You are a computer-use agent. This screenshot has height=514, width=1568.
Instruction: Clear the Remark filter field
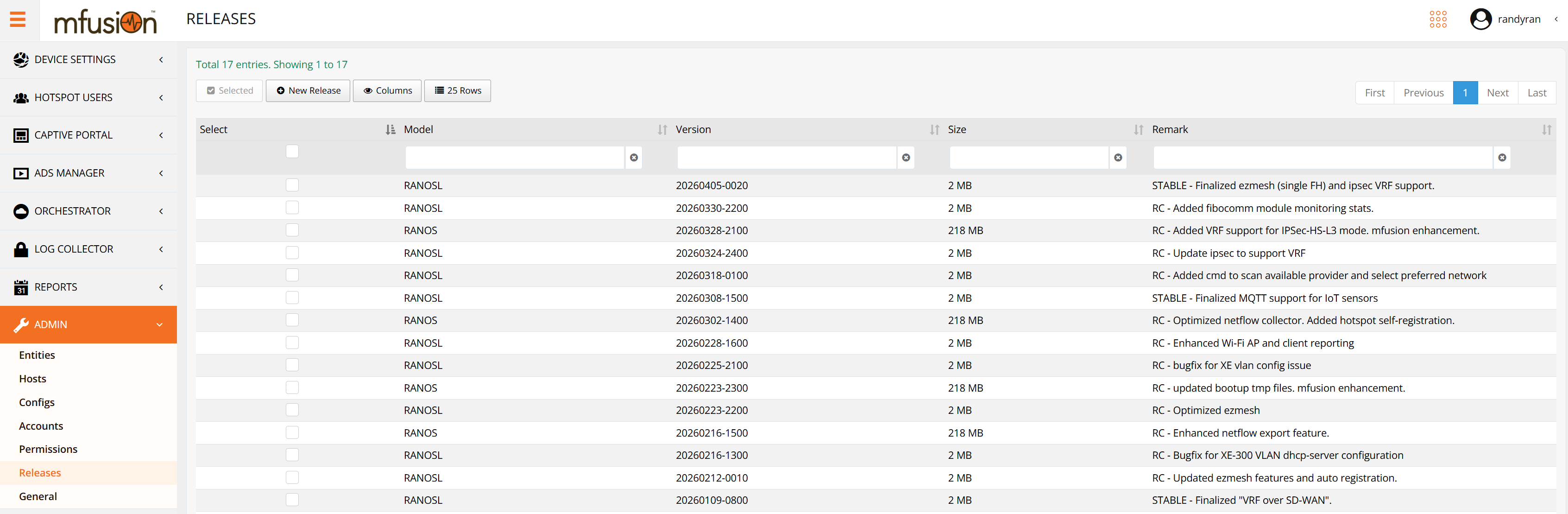[x=1502, y=158]
